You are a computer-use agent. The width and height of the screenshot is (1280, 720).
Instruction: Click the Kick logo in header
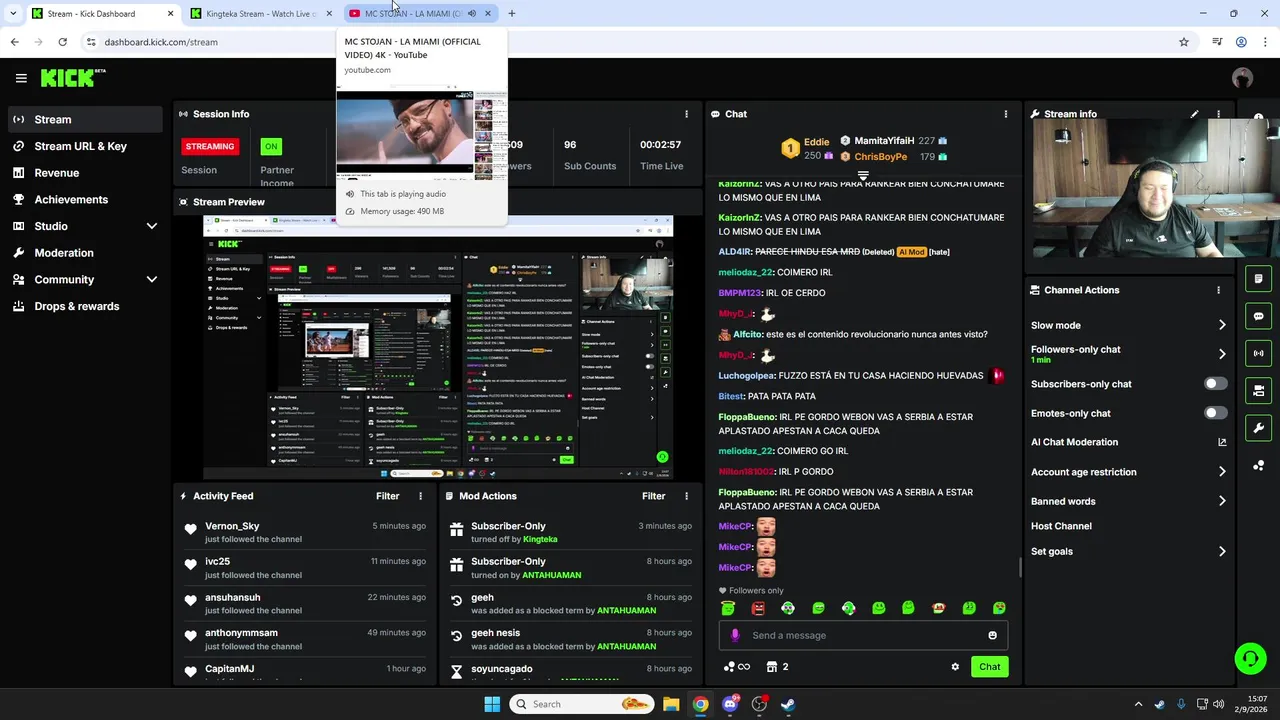click(72, 78)
